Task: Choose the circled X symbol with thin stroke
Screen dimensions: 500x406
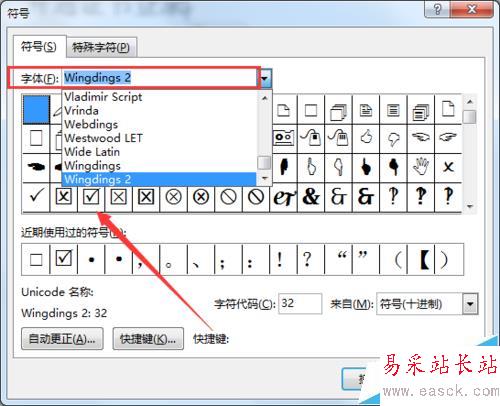Action: click(x=174, y=197)
